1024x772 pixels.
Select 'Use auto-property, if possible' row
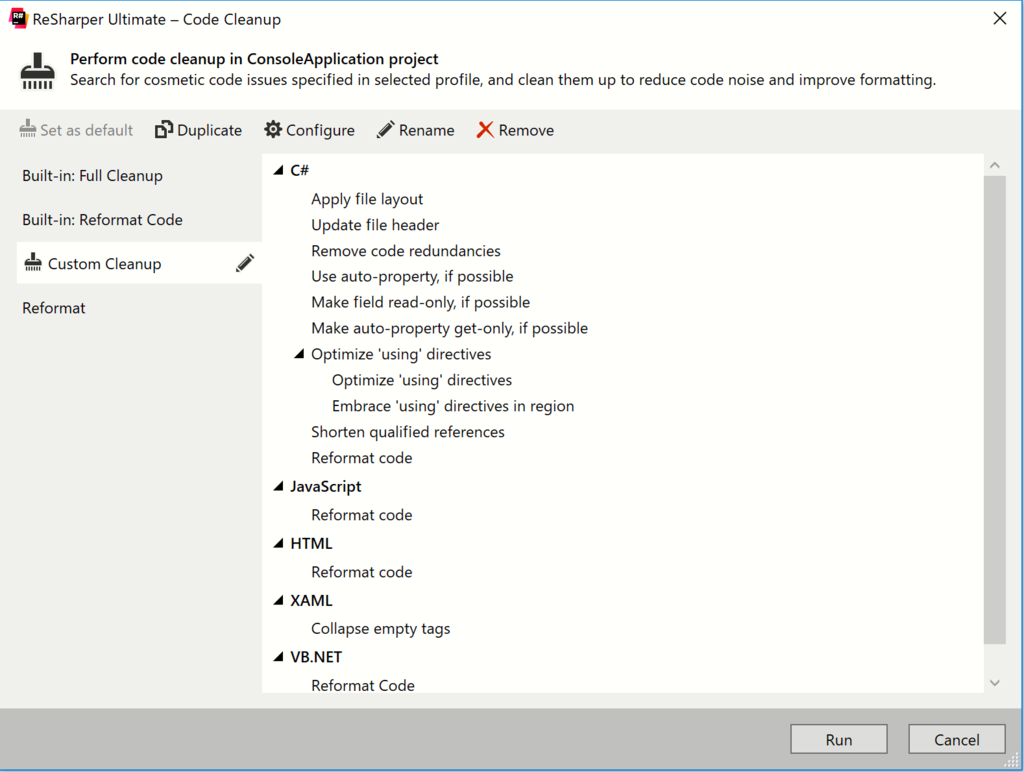(412, 276)
